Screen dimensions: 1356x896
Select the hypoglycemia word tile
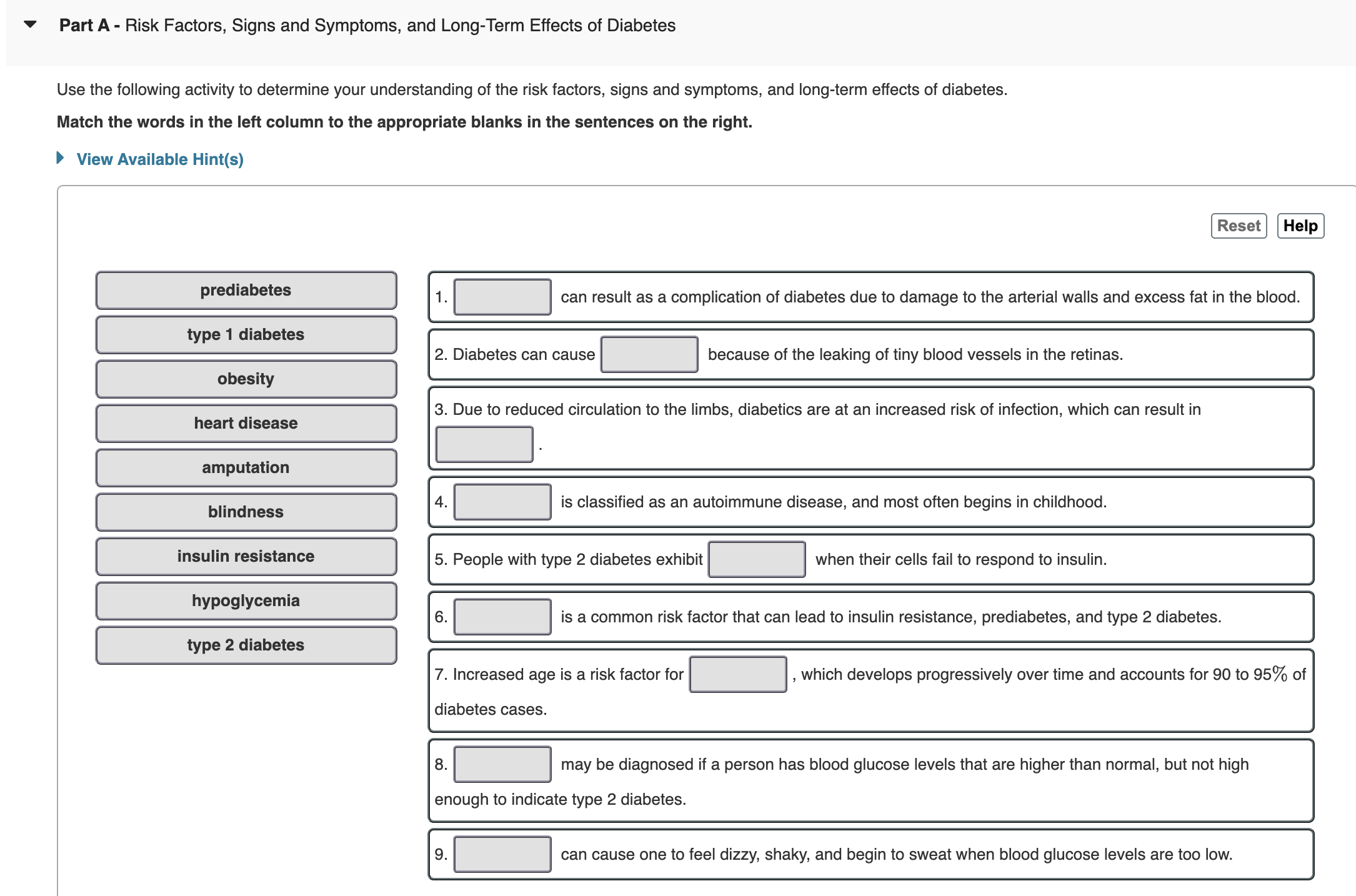click(x=246, y=601)
